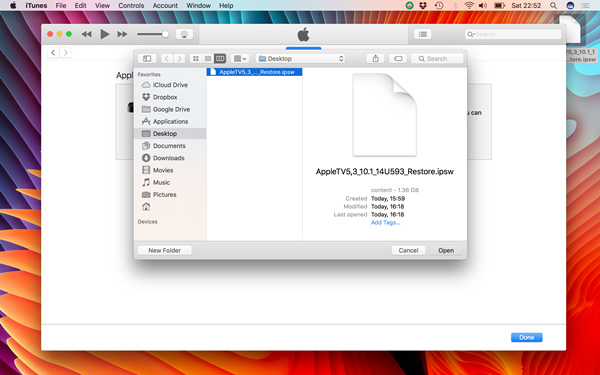Go forward with iTunes navigation arrow
The image size is (600, 375).
tap(66, 52)
